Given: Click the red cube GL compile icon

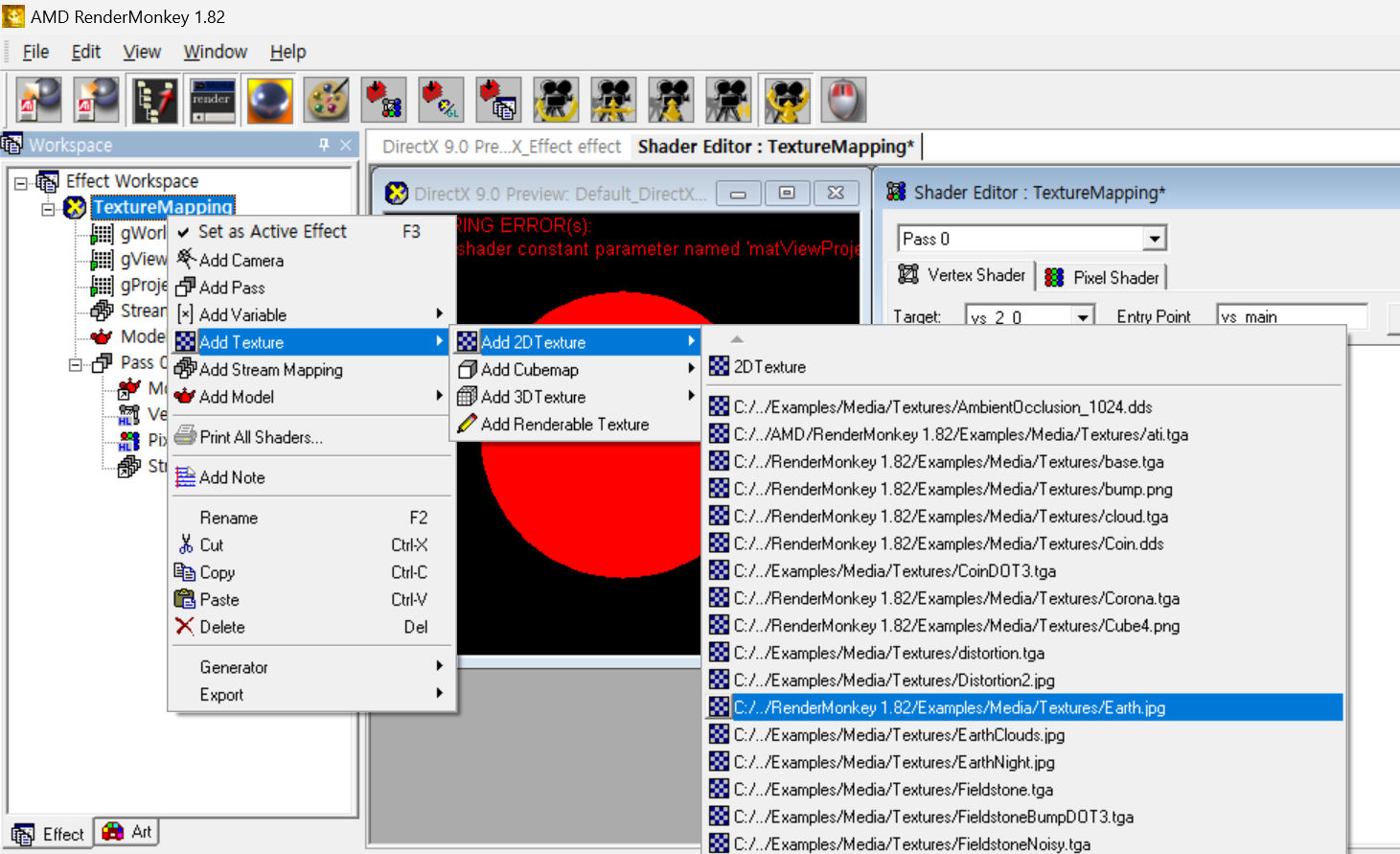Looking at the screenshot, I should tap(442, 101).
